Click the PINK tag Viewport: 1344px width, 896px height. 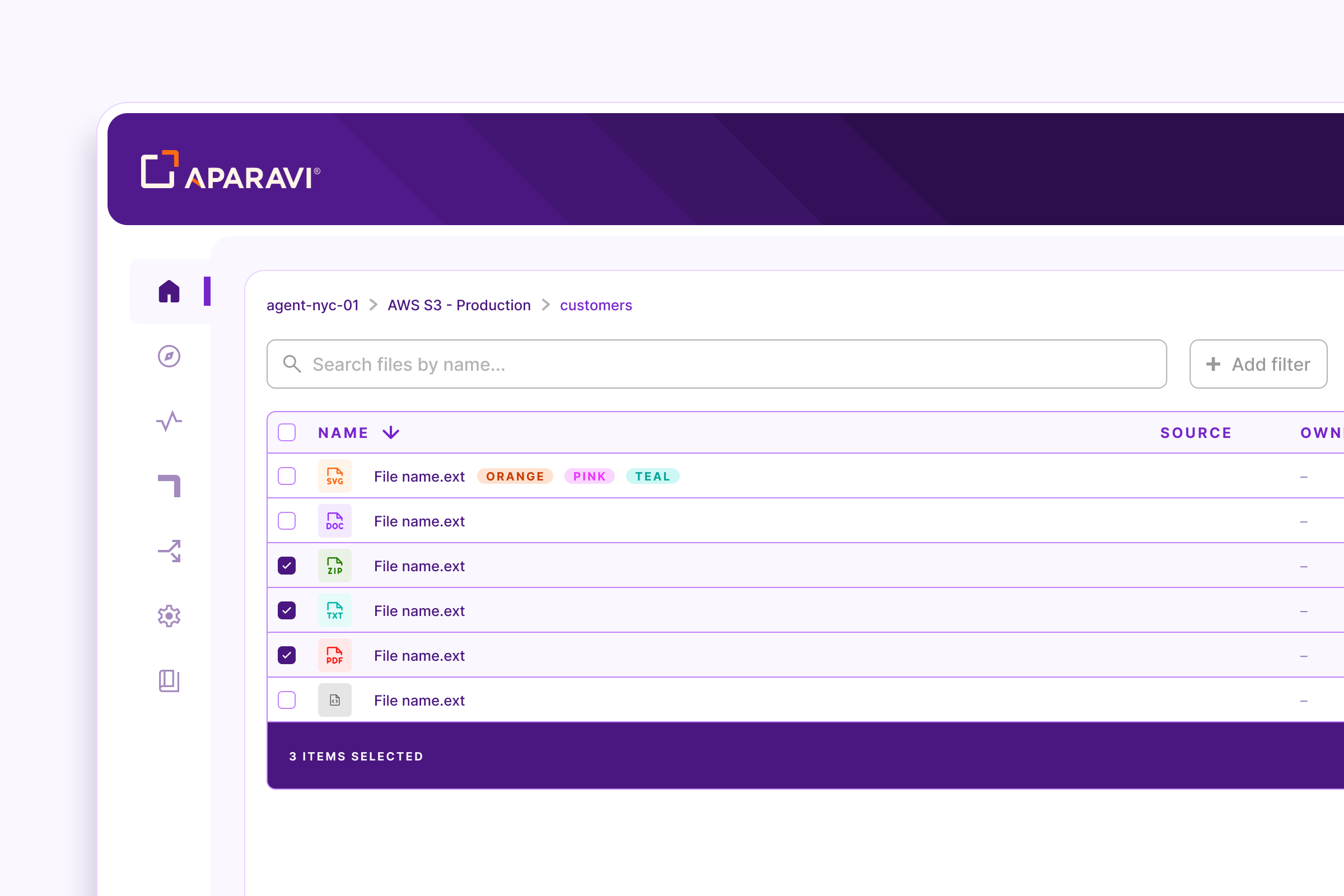click(590, 476)
